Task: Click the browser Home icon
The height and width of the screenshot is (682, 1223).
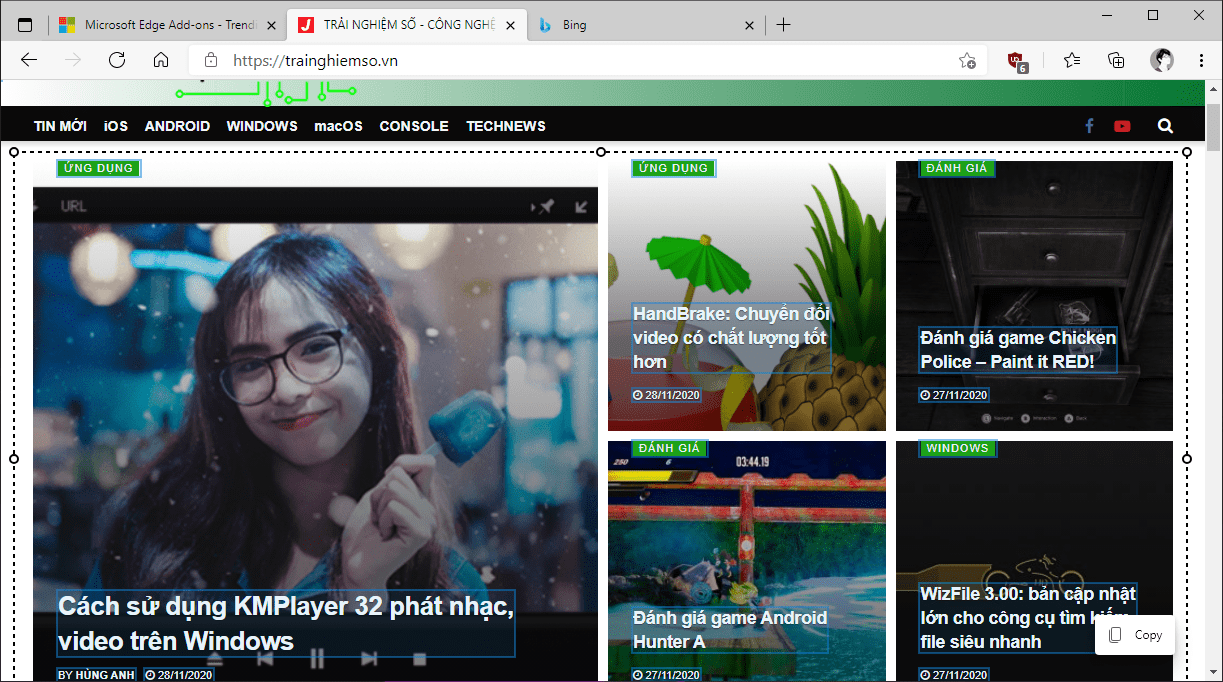Action: 160,60
